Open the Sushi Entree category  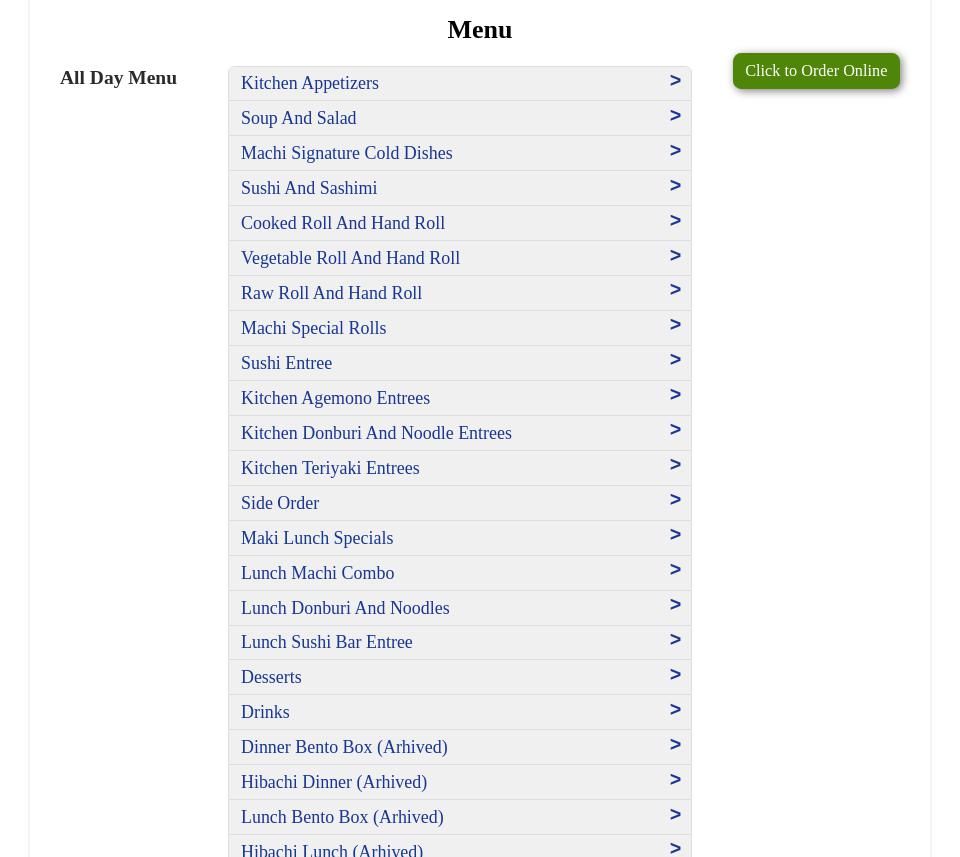click(x=286, y=363)
